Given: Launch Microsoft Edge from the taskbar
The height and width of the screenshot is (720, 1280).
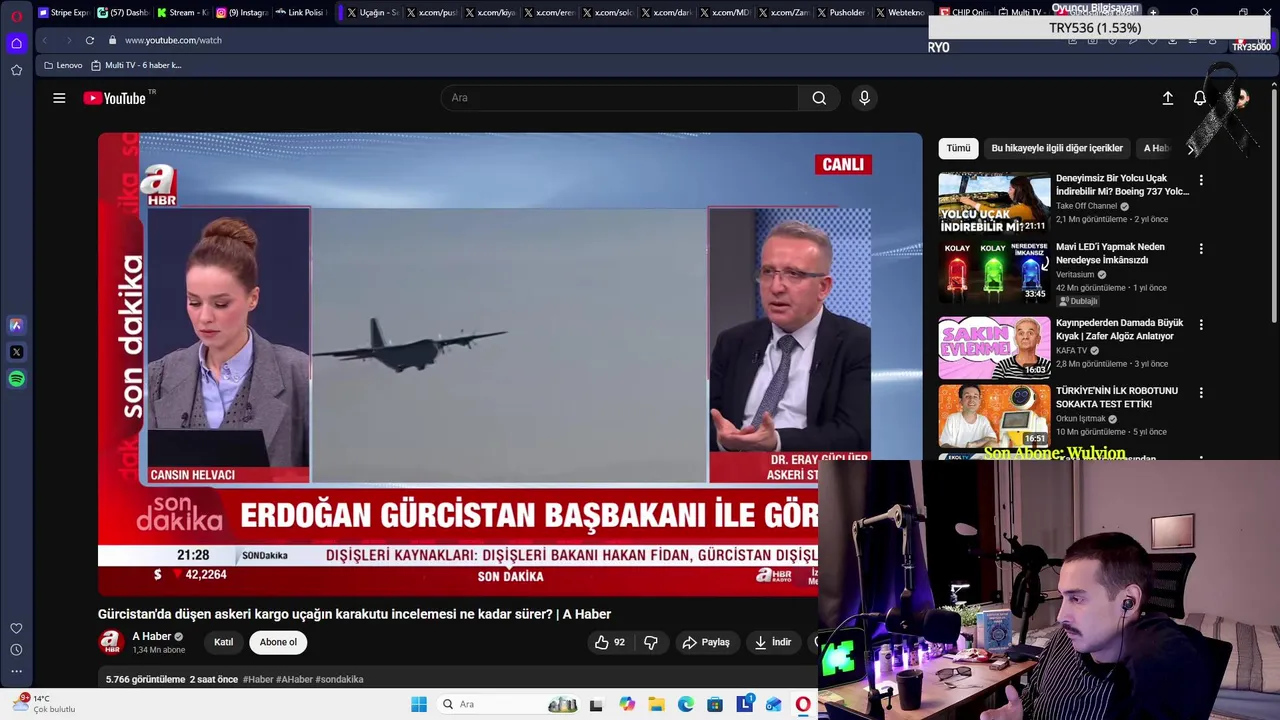Looking at the screenshot, I should [x=686, y=704].
